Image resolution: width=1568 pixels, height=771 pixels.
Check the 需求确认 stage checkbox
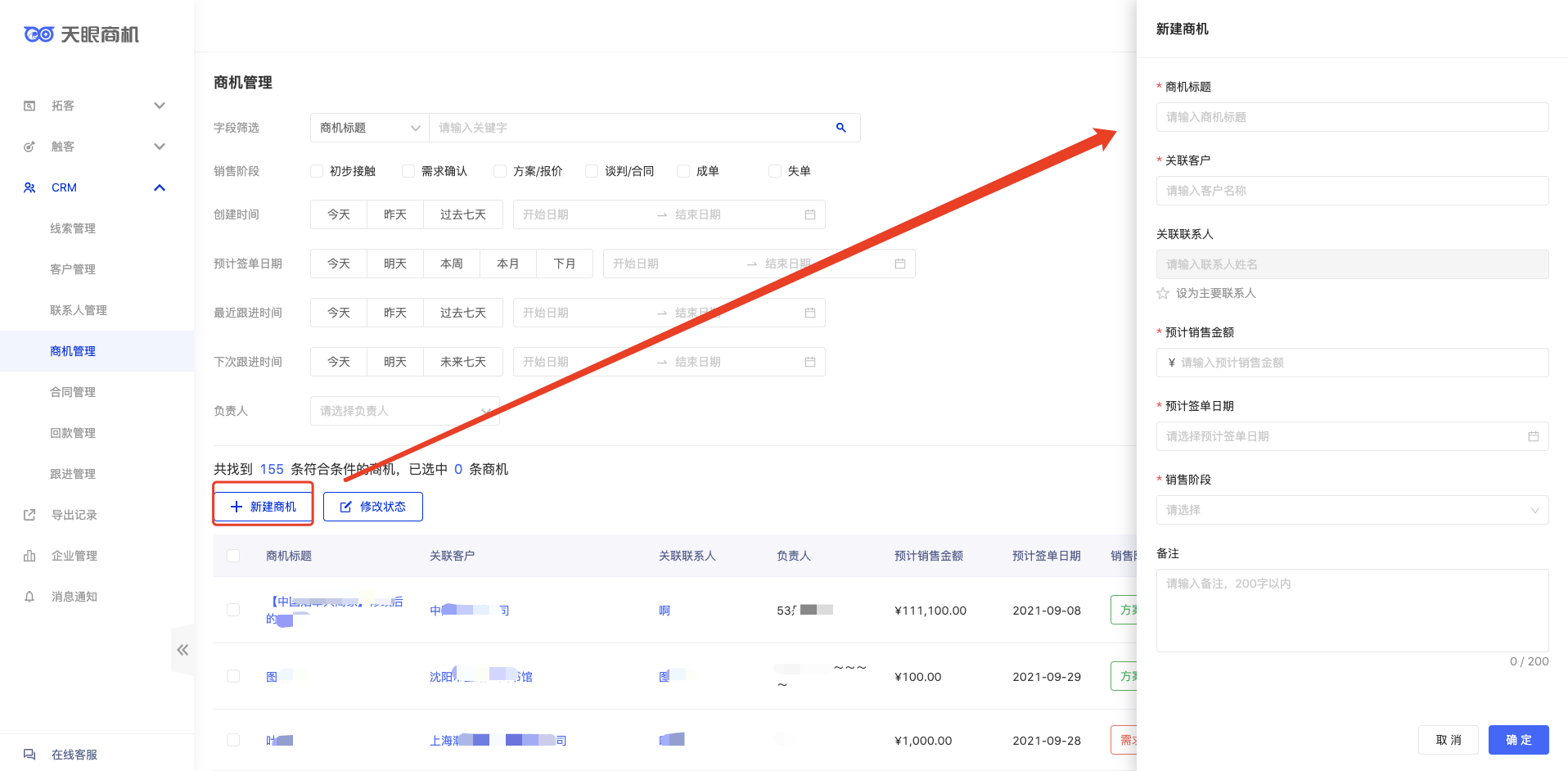tap(408, 171)
